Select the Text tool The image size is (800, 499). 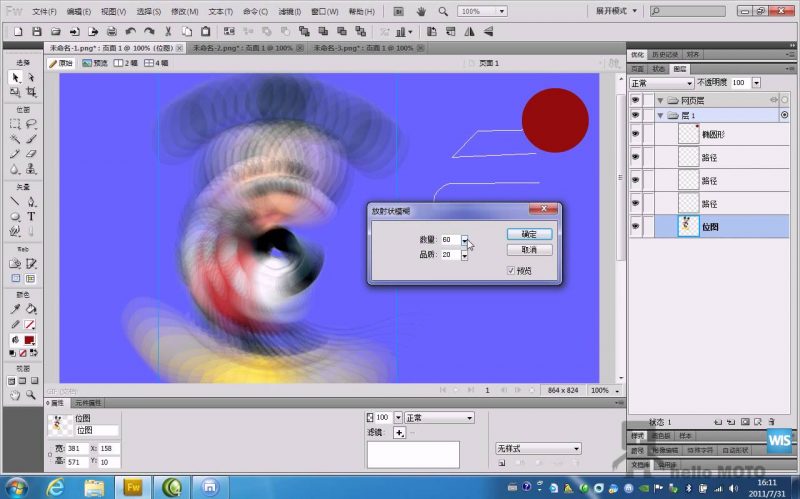tap(31, 216)
